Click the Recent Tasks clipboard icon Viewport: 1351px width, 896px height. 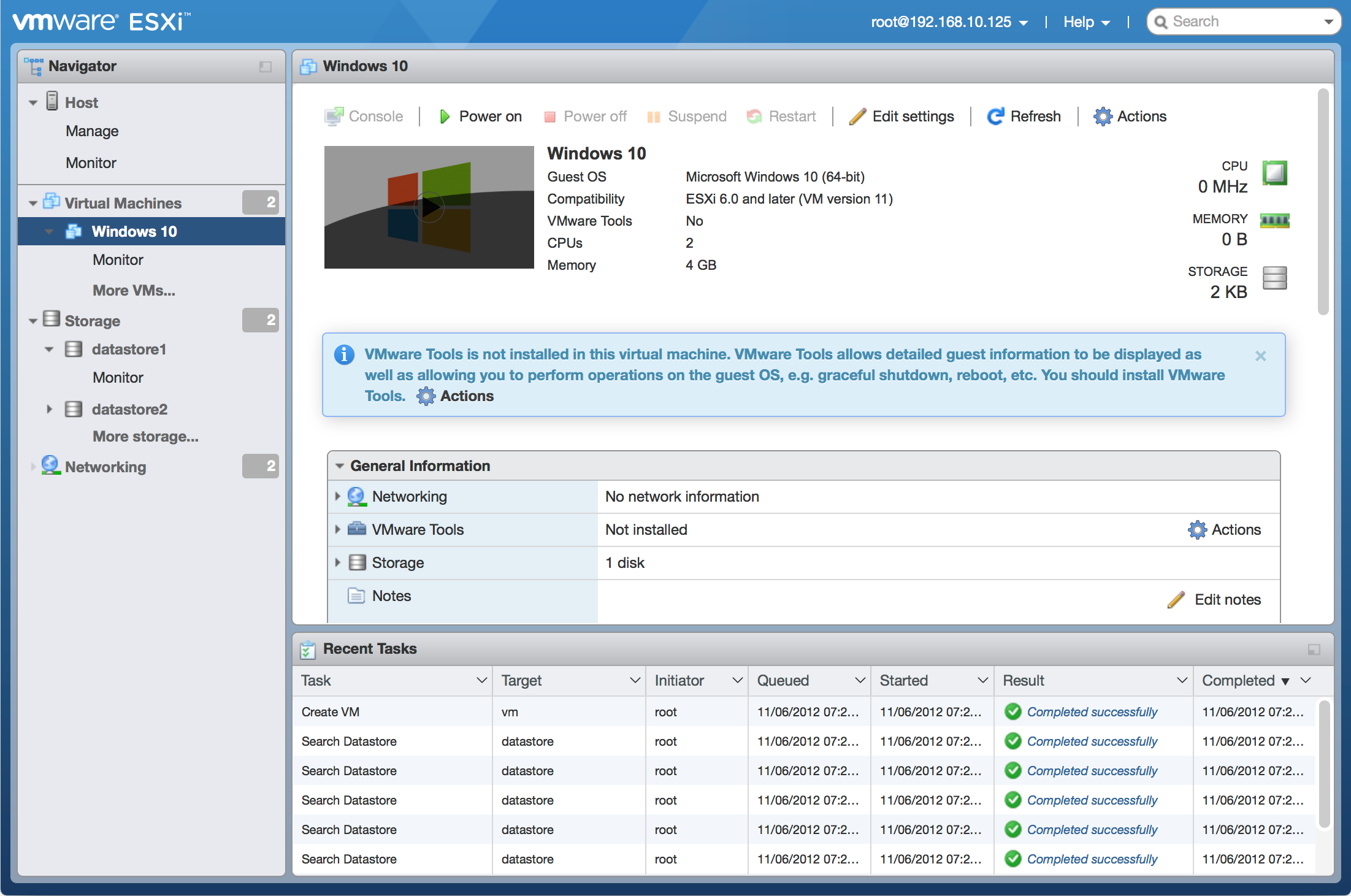click(x=307, y=649)
